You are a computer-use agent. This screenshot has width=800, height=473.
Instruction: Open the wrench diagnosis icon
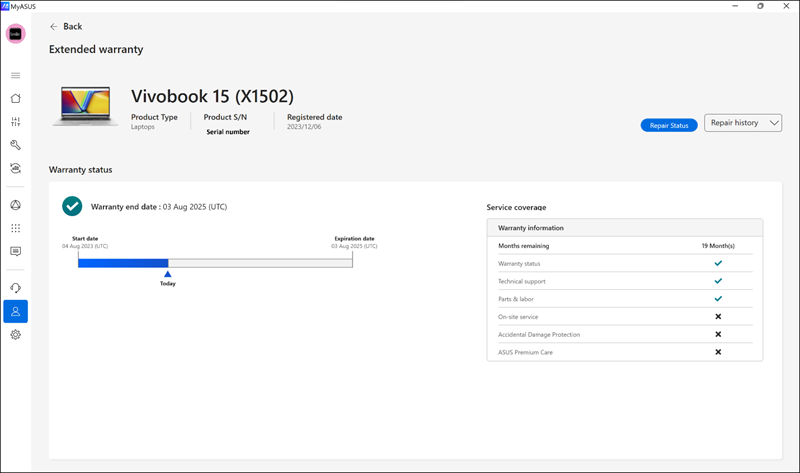click(x=15, y=145)
